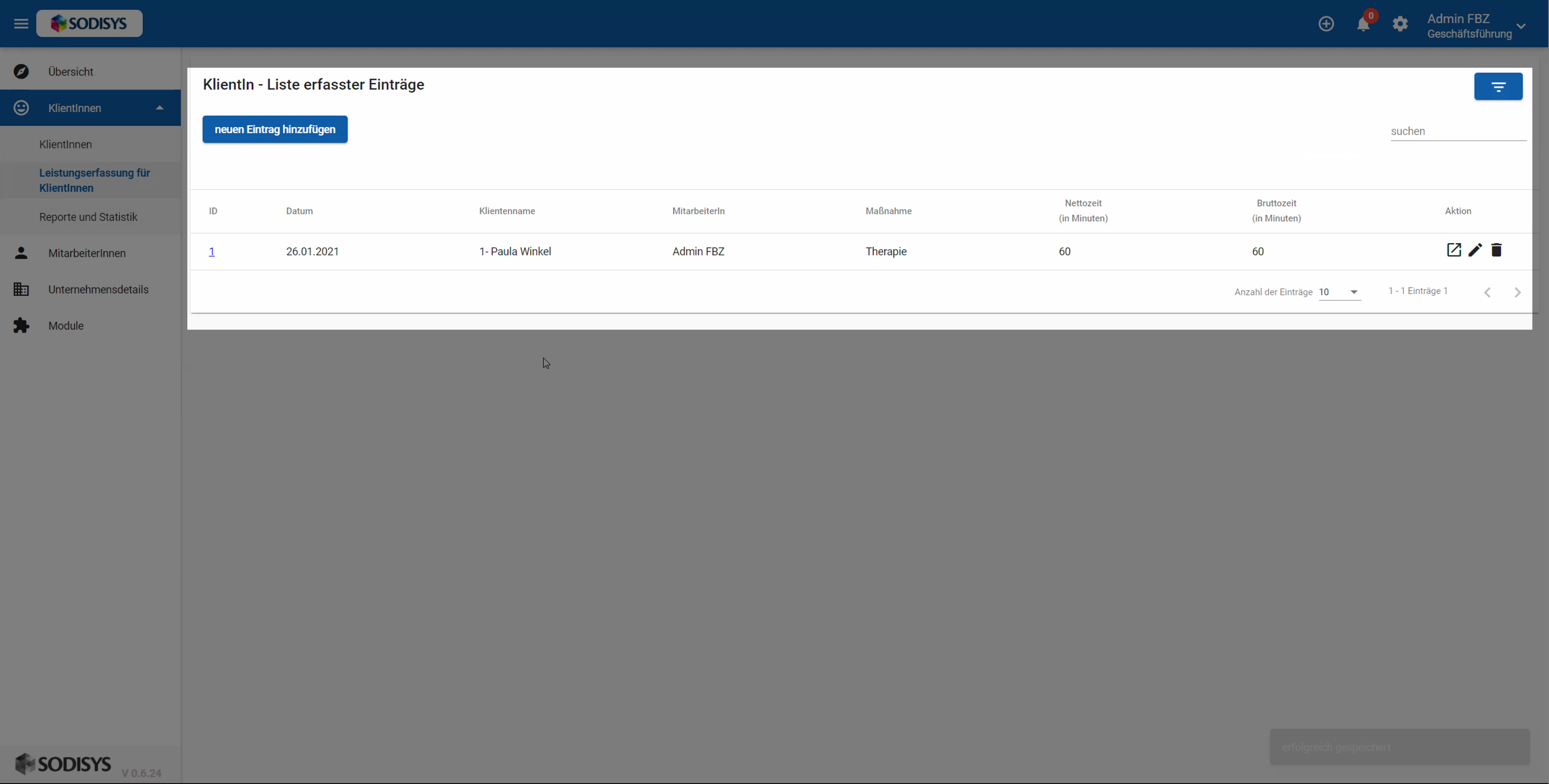Click the SODISYS logo in header

coord(89,24)
